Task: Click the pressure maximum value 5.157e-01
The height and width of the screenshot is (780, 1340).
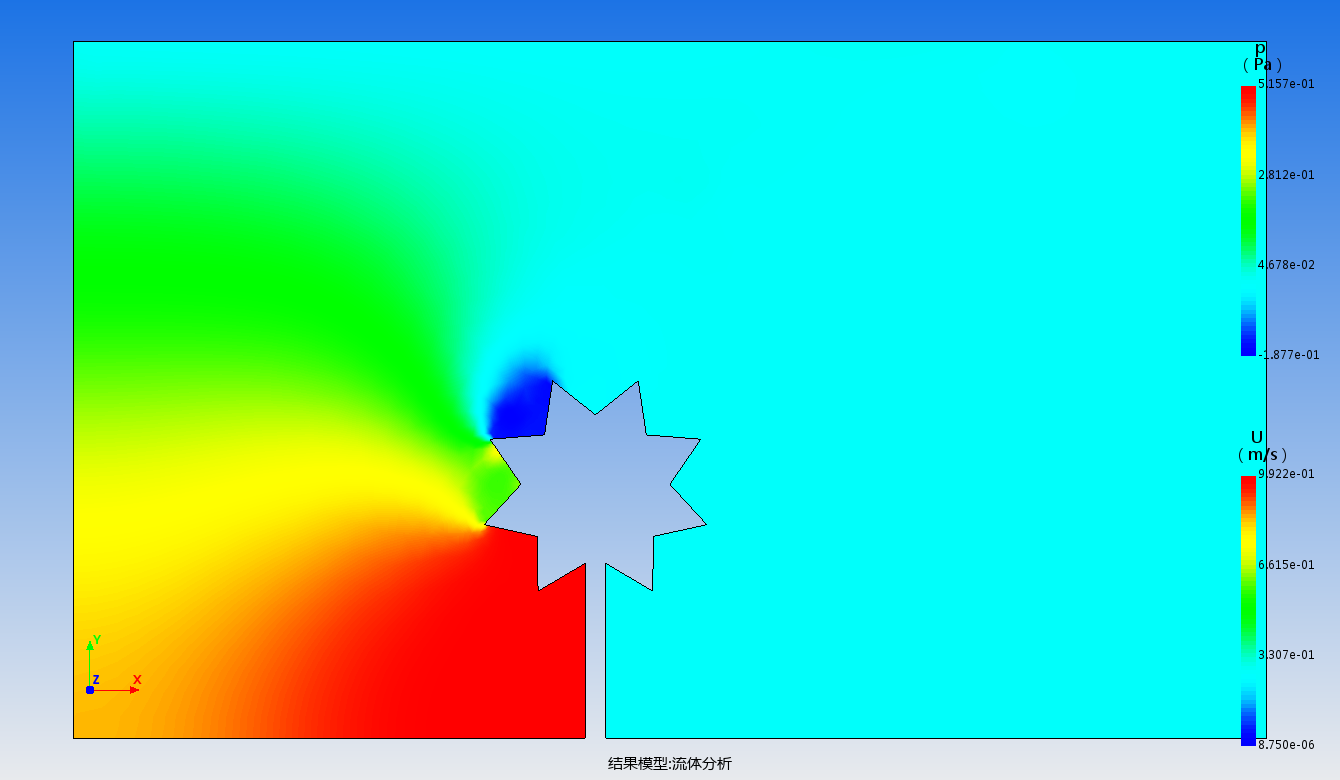Action: pos(1286,84)
